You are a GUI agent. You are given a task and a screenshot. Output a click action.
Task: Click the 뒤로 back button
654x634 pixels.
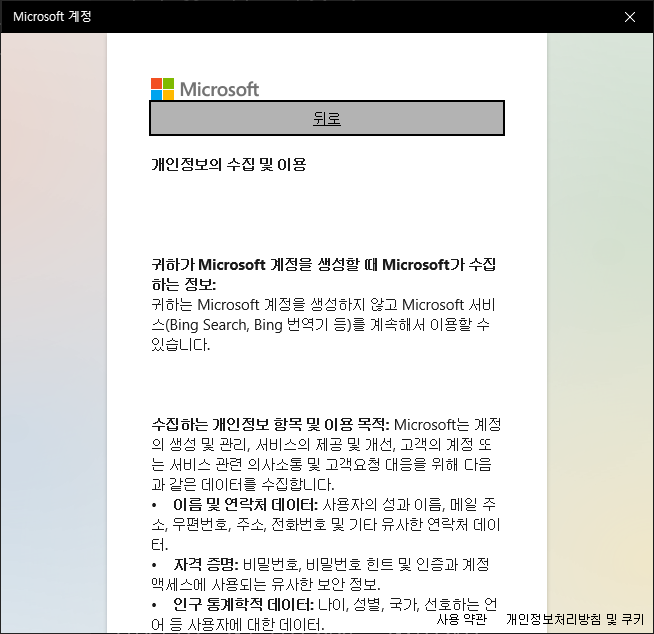coord(327,118)
